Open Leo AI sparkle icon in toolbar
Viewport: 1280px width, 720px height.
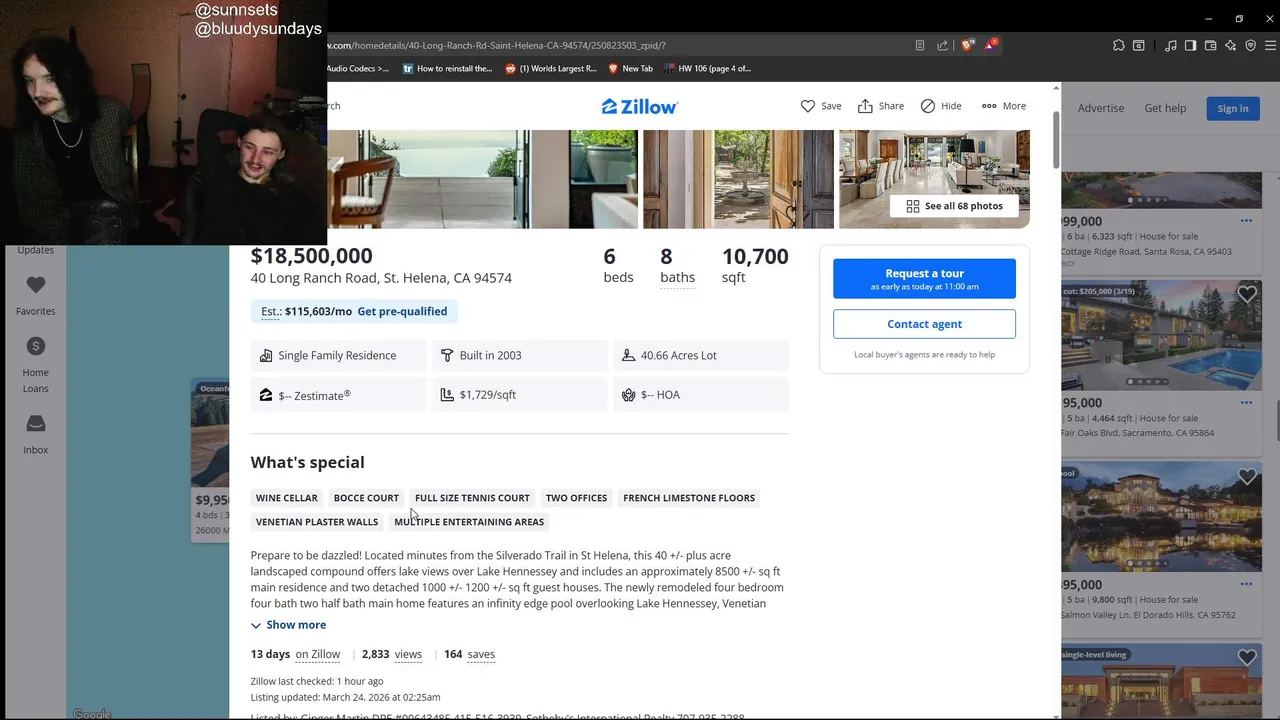tap(1230, 45)
